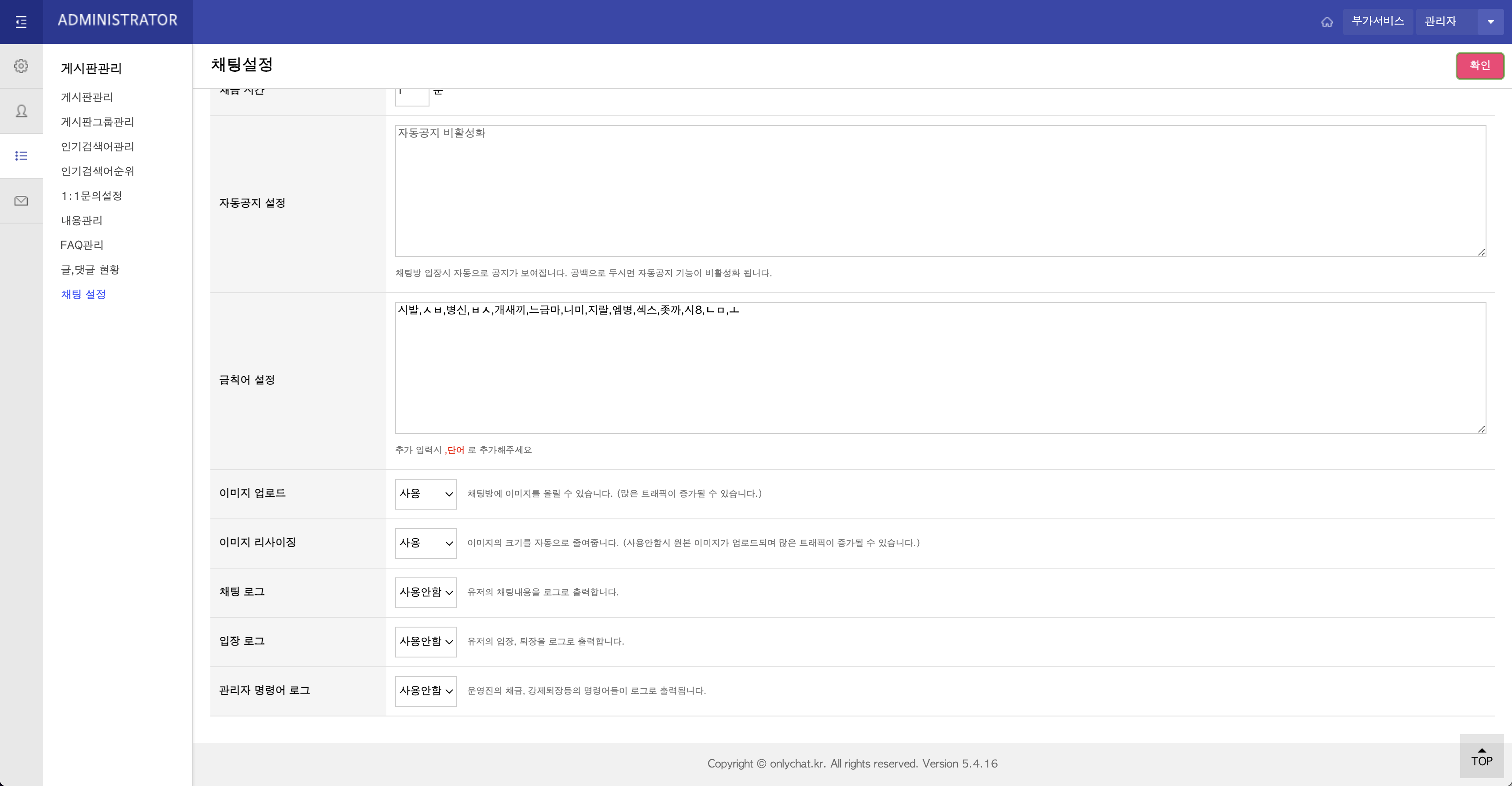This screenshot has height=786, width=1512.
Task: Change 이미지 리사이징 setting dropdown
Action: (426, 543)
